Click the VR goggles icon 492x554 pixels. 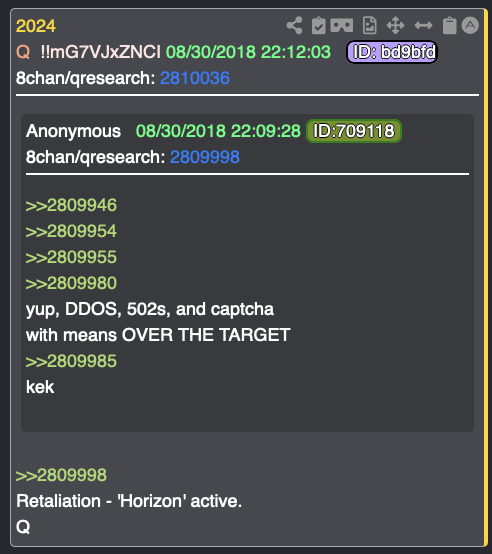click(342, 25)
